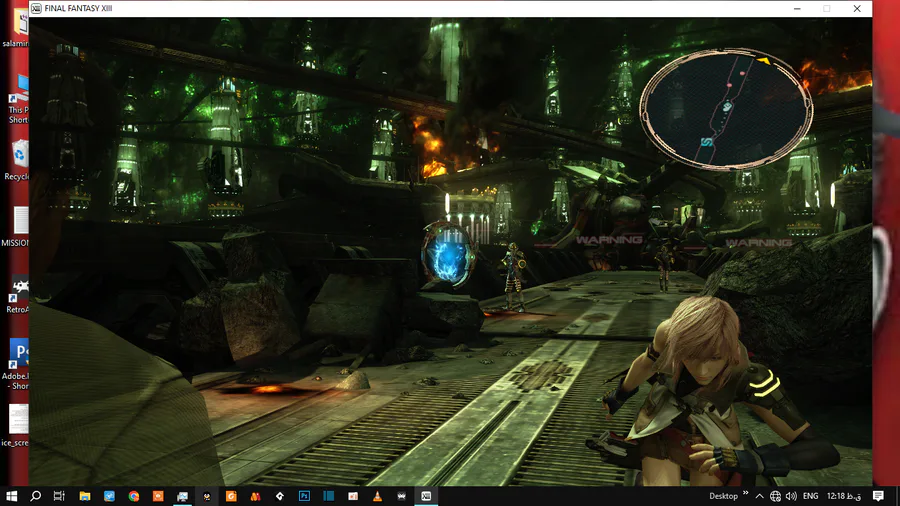This screenshot has height=506, width=900.
Task: Open File Explorer from the taskbar
Action: tap(84, 496)
